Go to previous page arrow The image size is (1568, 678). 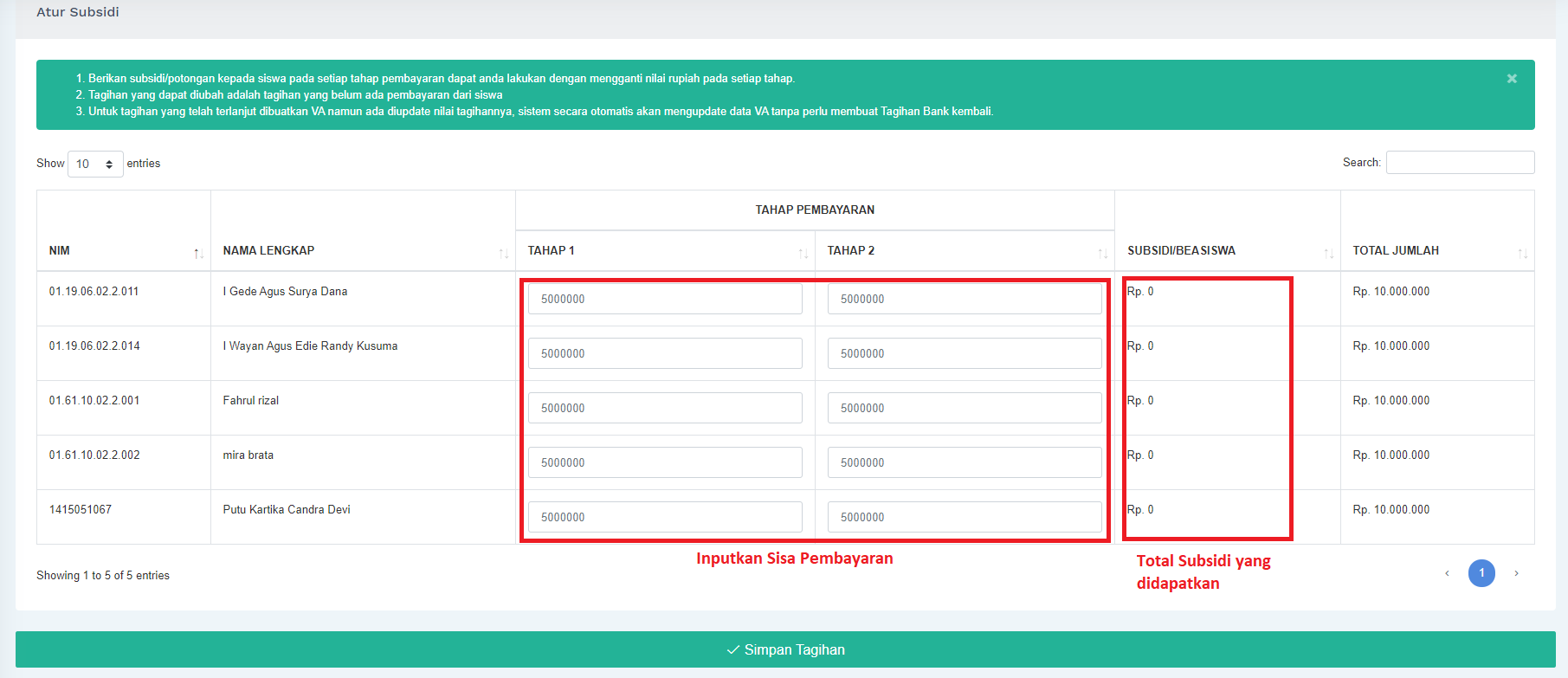[x=1447, y=573]
